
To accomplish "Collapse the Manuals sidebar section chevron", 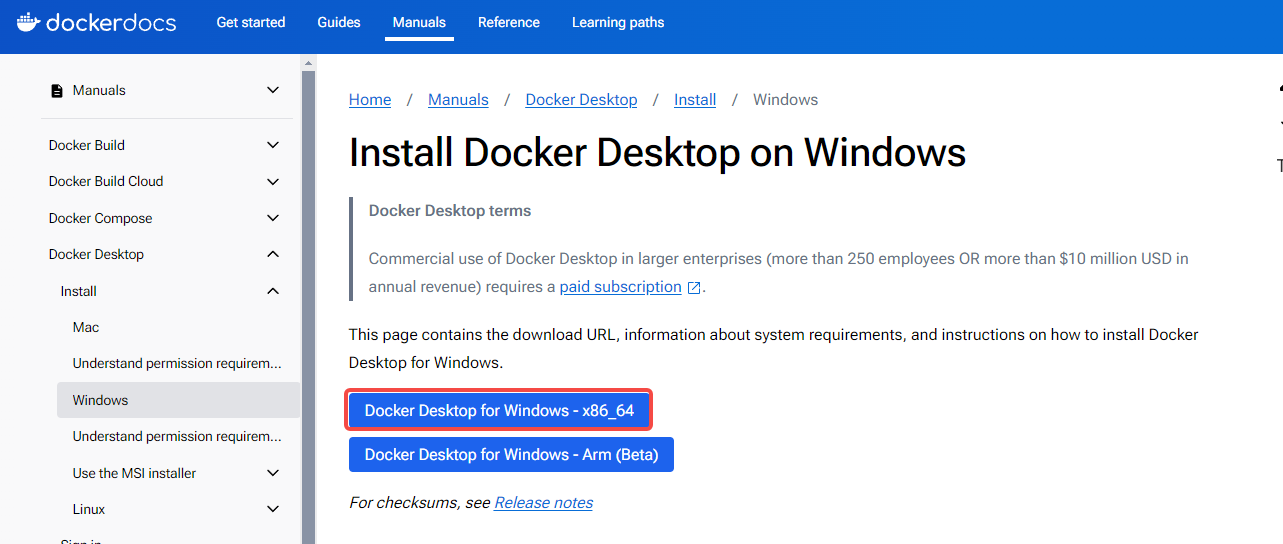I will pyautogui.click(x=273, y=90).
